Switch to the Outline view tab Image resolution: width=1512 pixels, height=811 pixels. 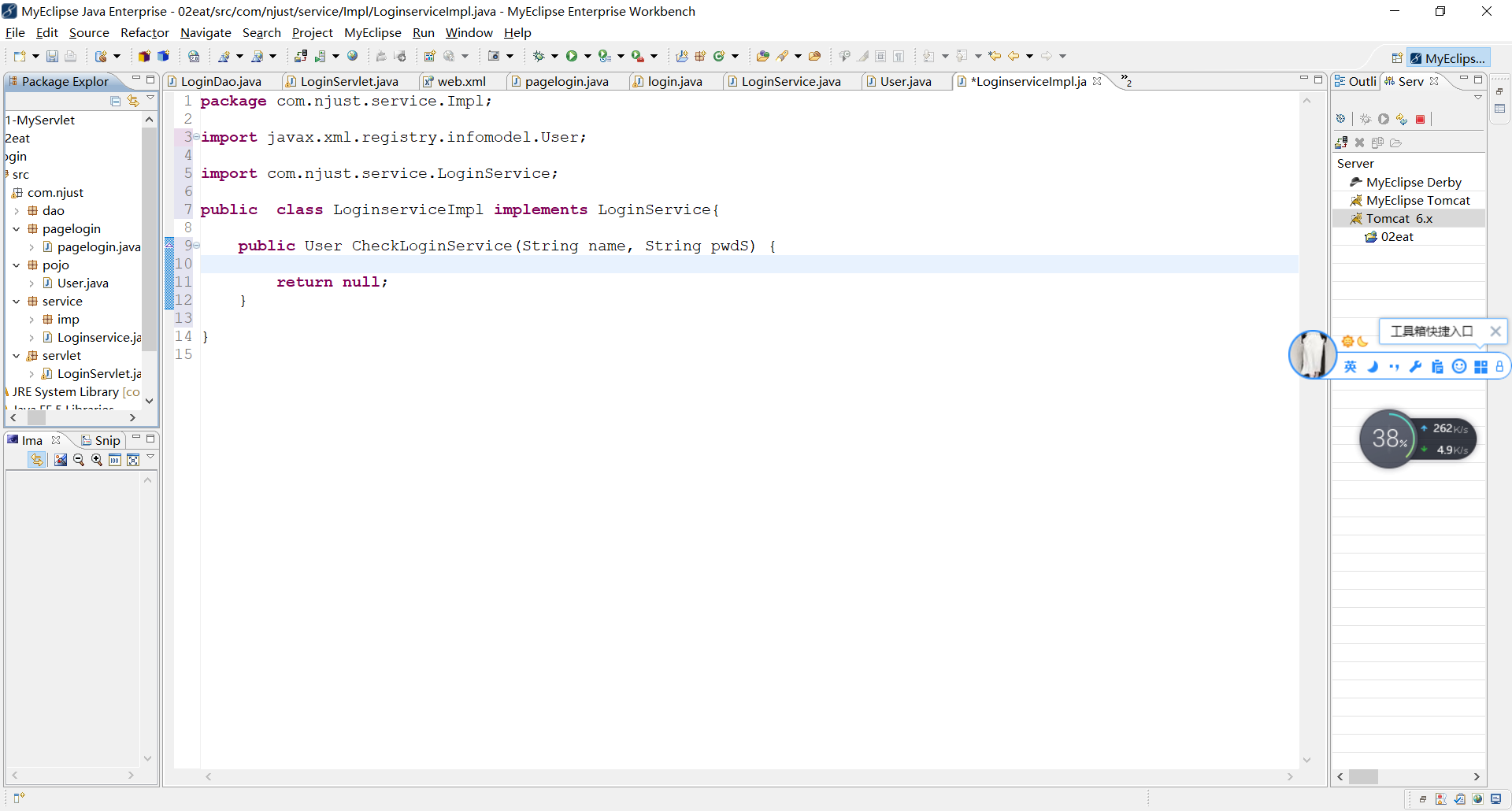pyautogui.click(x=1356, y=81)
